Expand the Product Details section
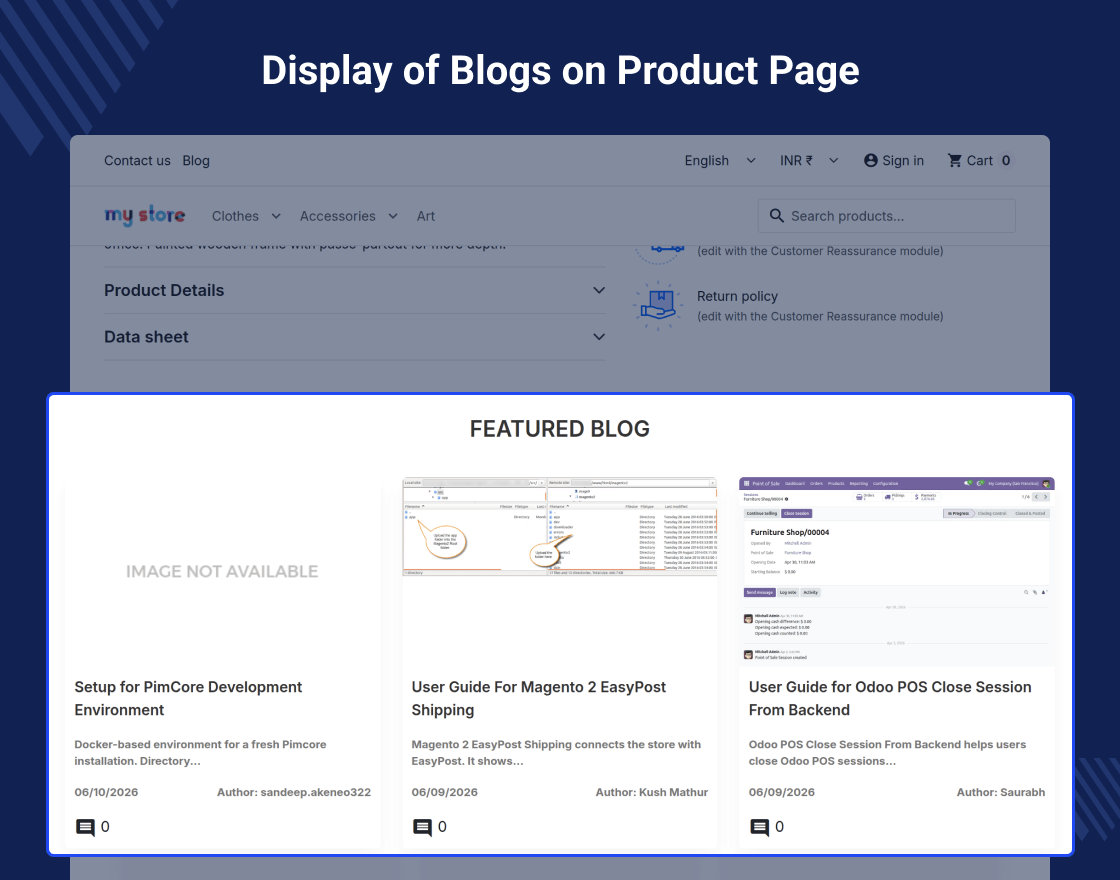This screenshot has width=1120, height=880. click(x=354, y=290)
